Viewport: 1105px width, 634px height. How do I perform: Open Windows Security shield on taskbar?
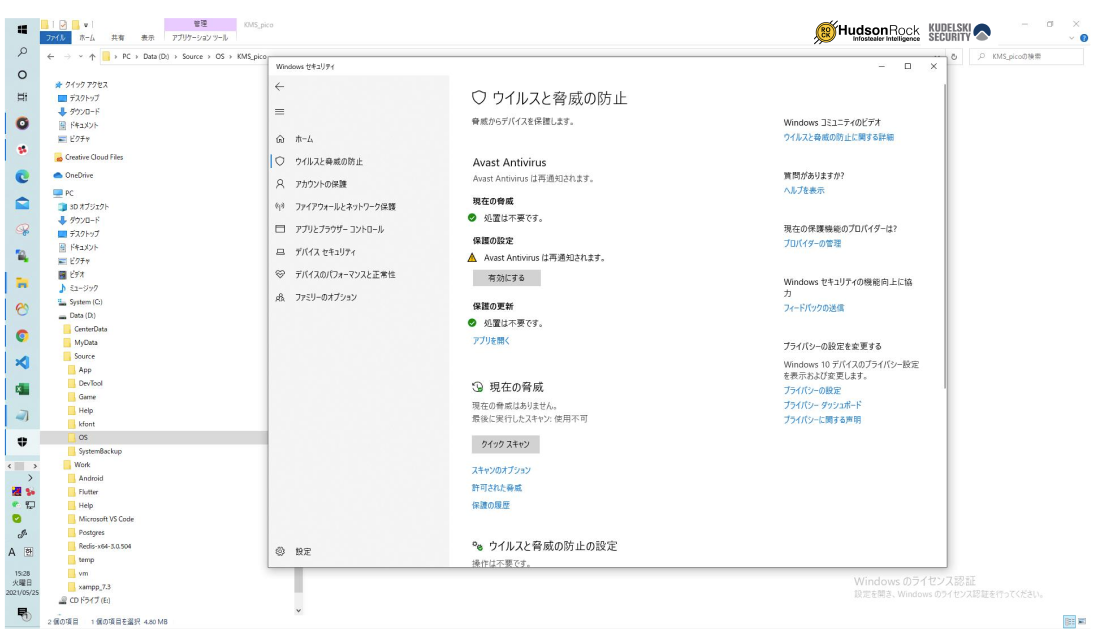point(23,442)
